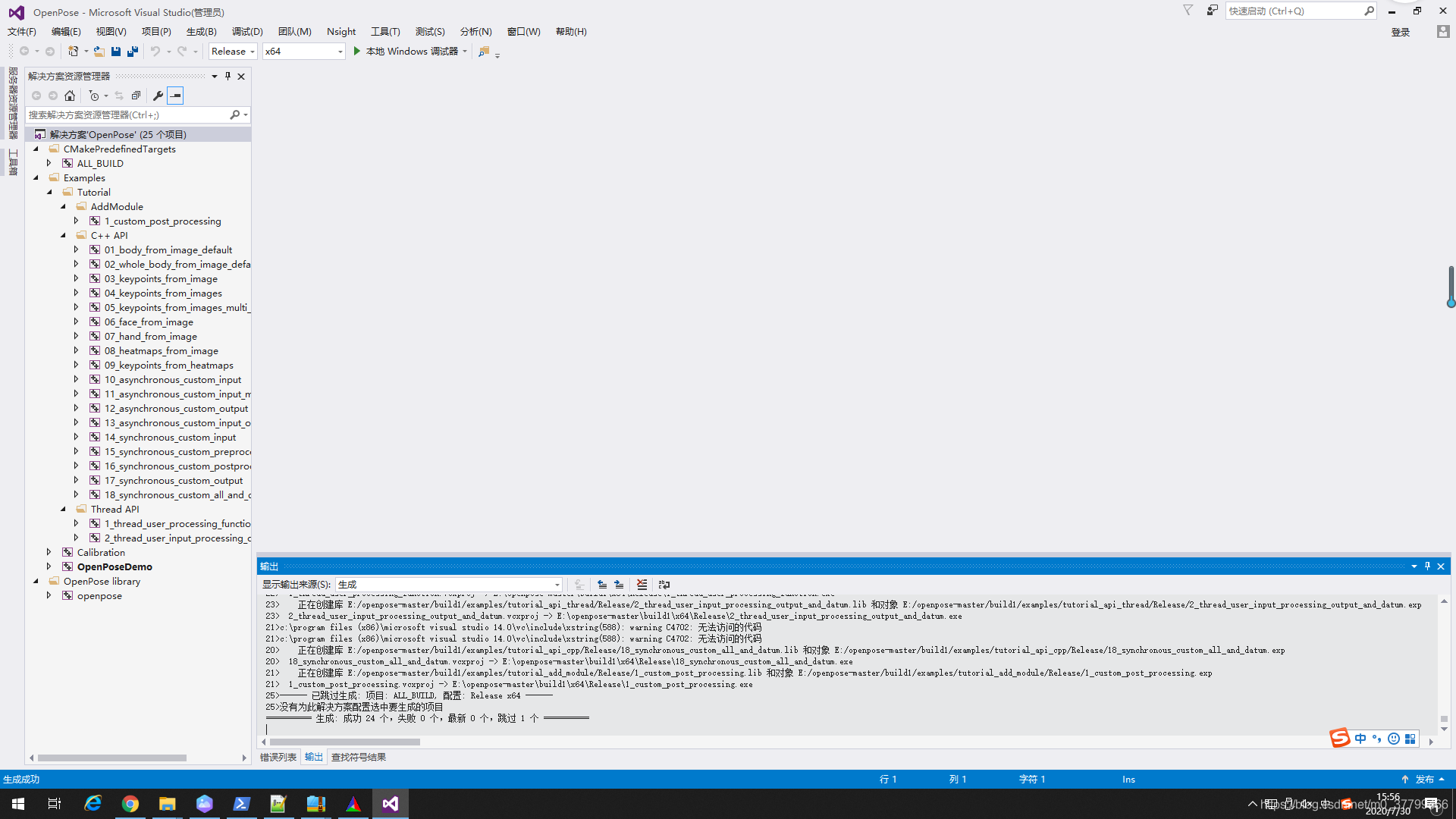Expand the Examples tree node
Viewport: 1456px width, 819px height.
pos(36,177)
